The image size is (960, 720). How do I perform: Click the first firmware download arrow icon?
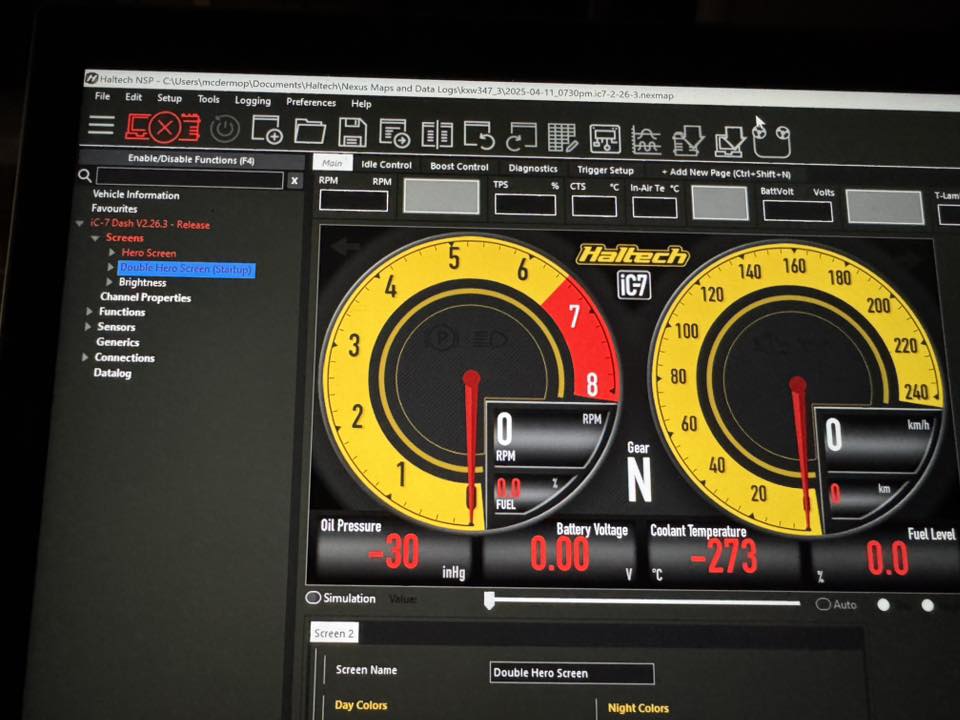coord(688,141)
